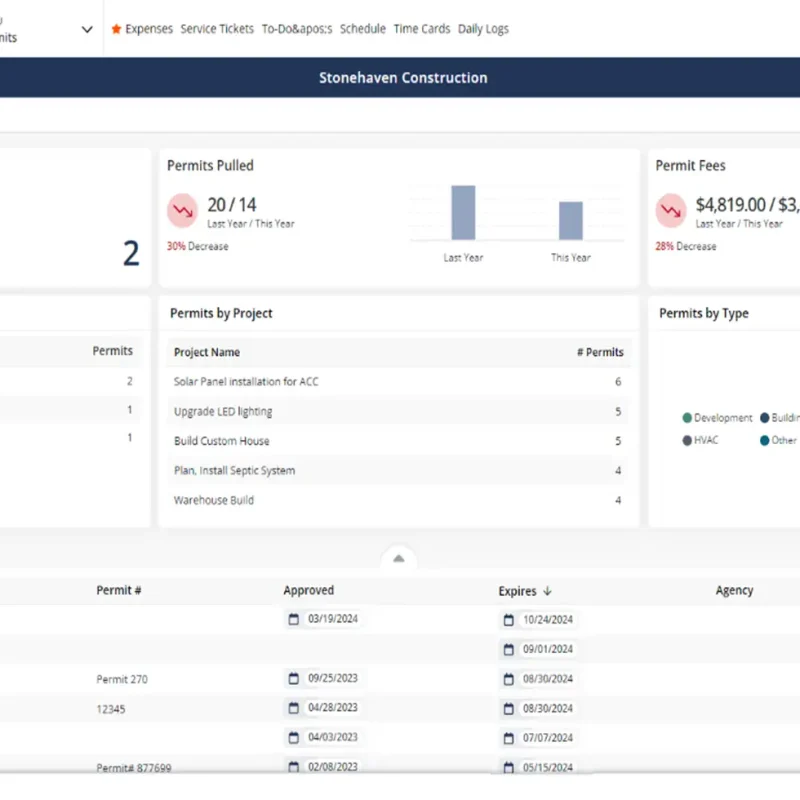Viewport: 800px width, 800px height.
Task: Open the module dropdown chevron
Action: (87, 30)
